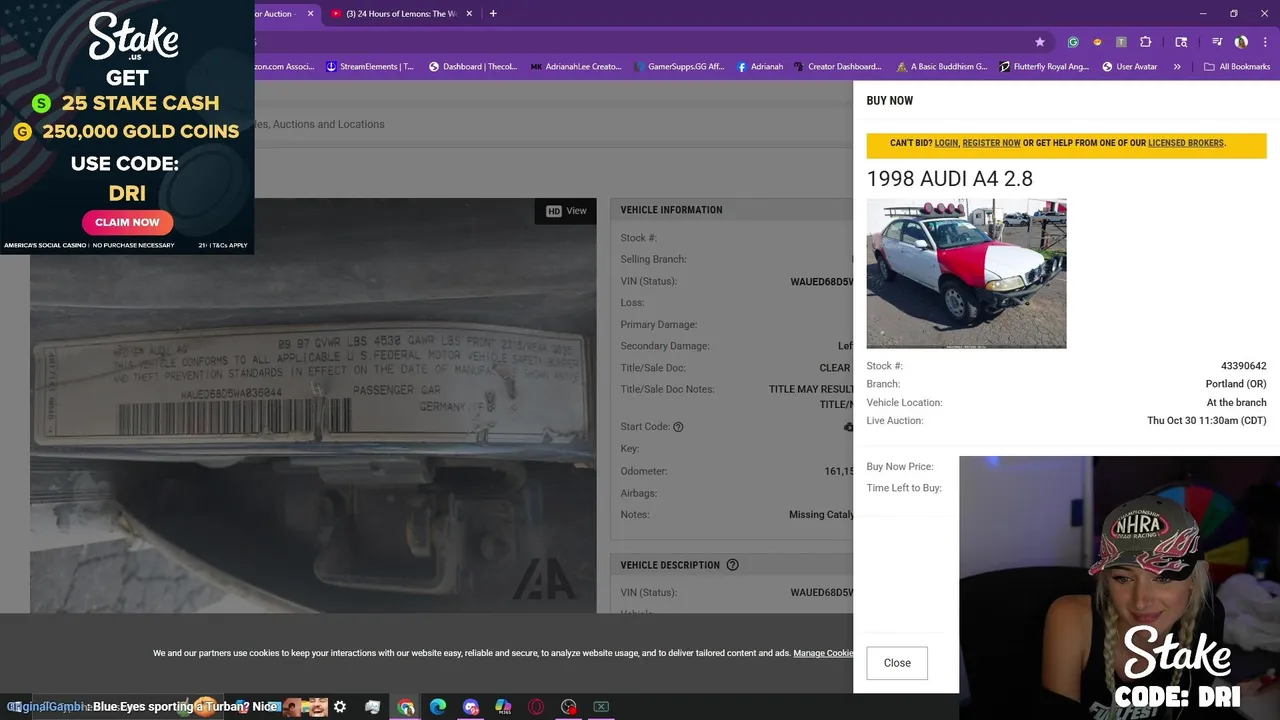The image size is (1280, 720).
Task: Click CLAIM NOW on Stake ad
Action: pos(127,222)
